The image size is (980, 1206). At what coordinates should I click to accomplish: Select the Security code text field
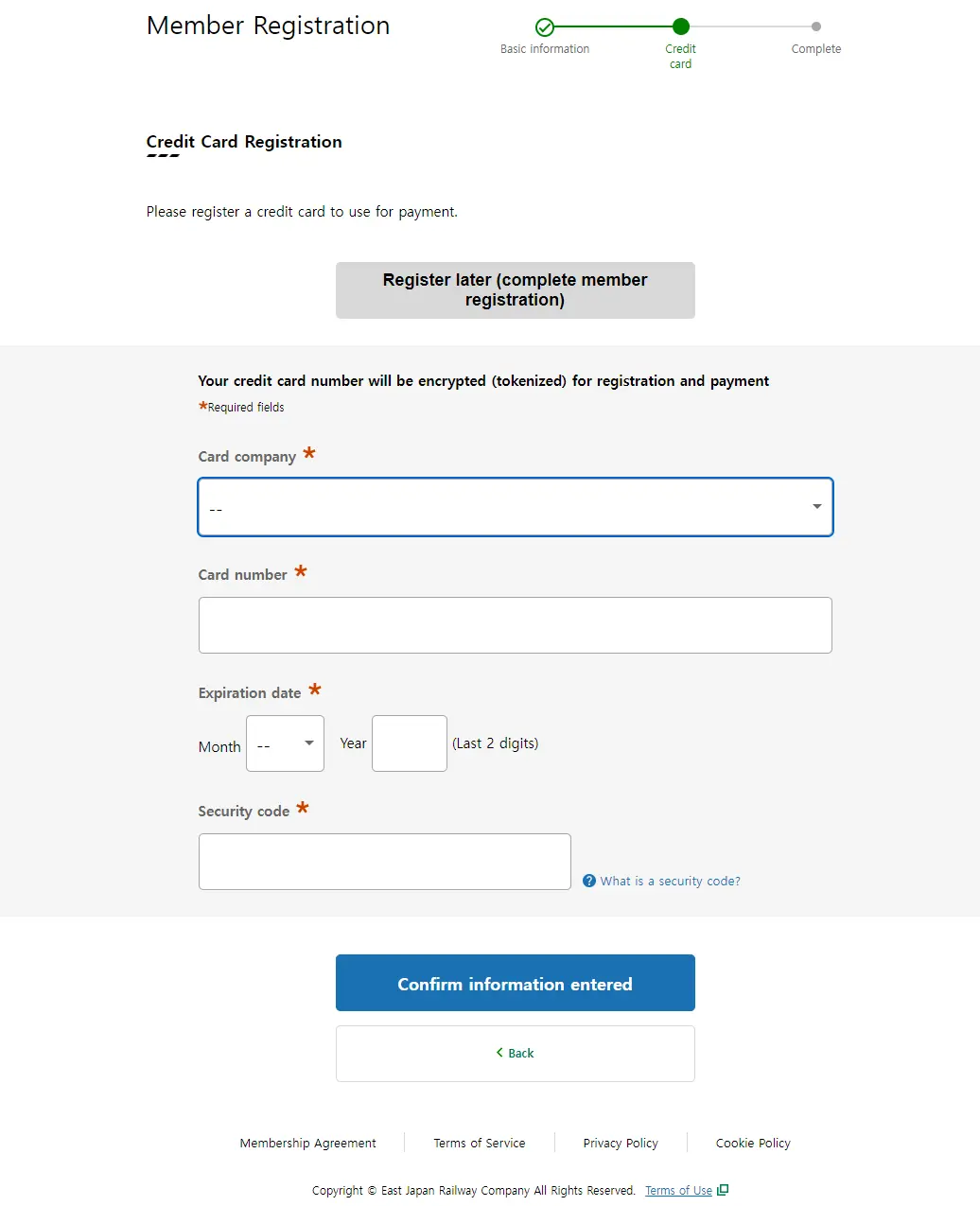(x=384, y=862)
